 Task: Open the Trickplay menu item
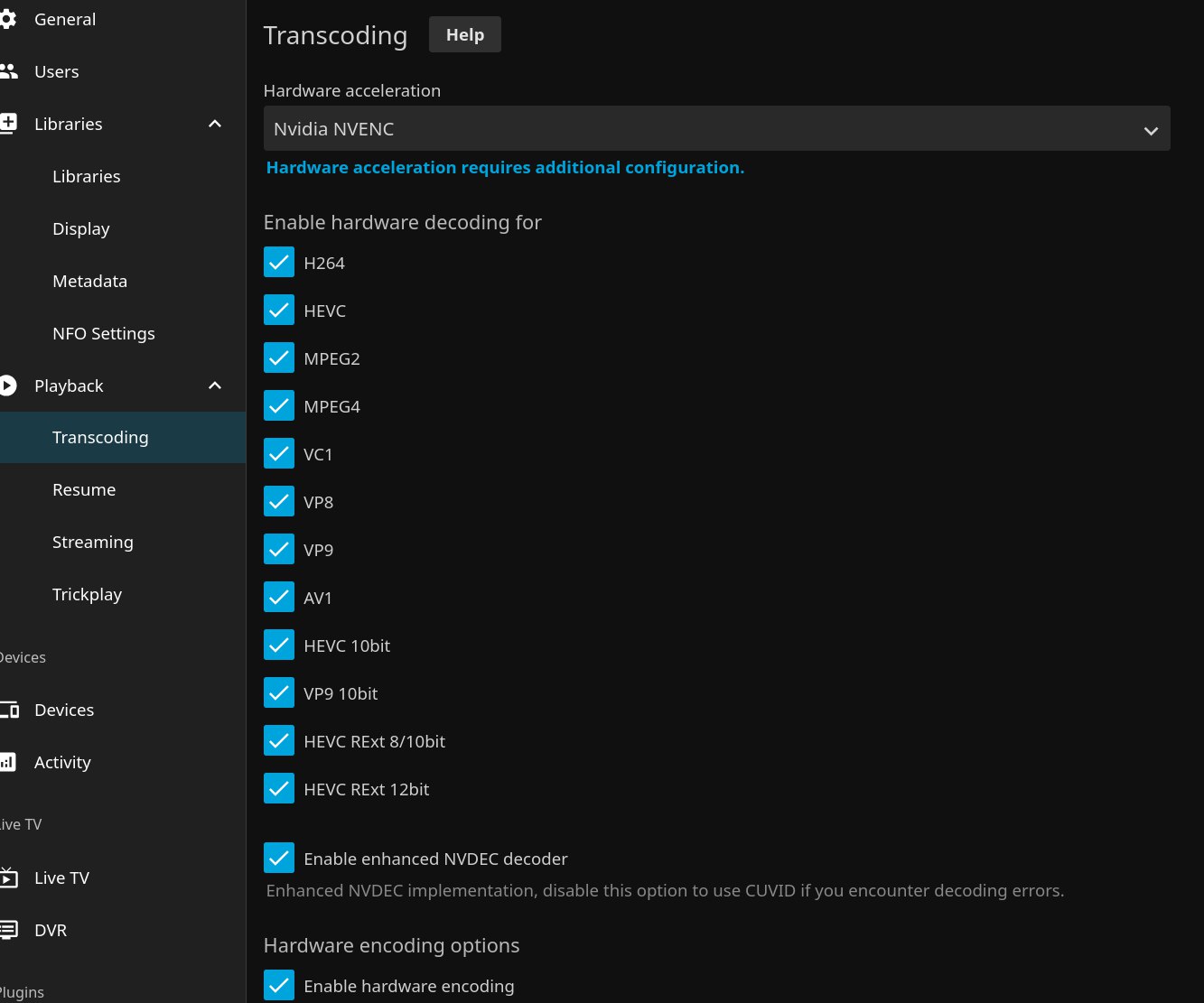point(87,594)
